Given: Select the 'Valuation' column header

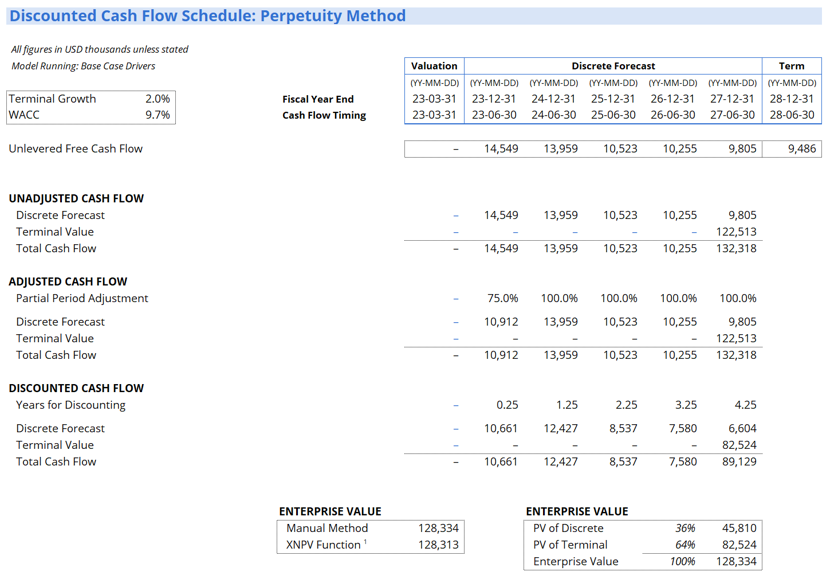Looking at the screenshot, I should [x=434, y=66].
